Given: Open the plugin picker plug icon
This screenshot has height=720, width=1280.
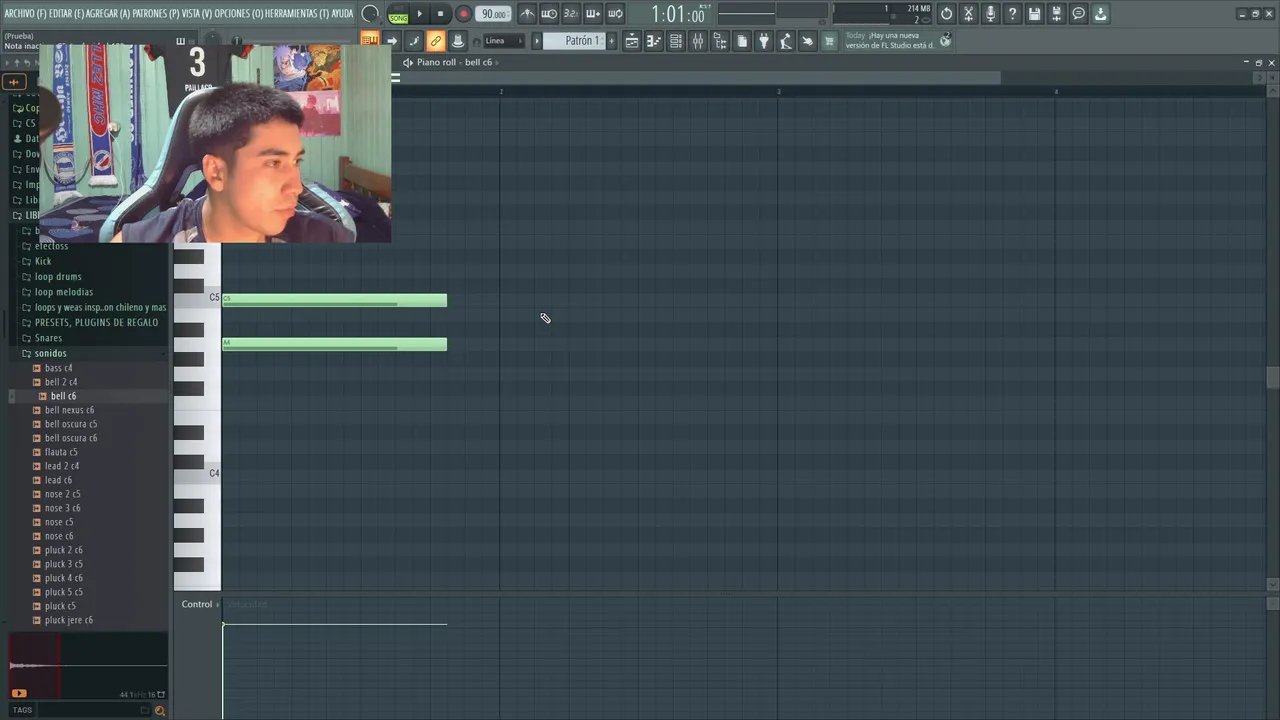Looking at the screenshot, I should pos(764,41).
